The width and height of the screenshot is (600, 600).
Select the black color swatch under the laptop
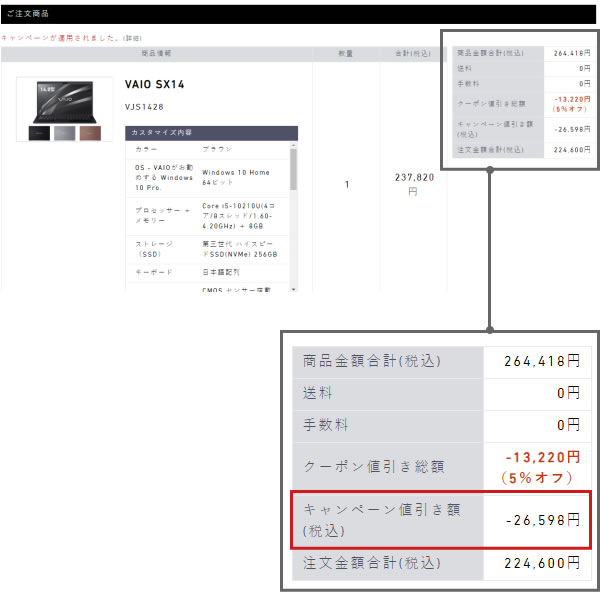coord(39,133)
